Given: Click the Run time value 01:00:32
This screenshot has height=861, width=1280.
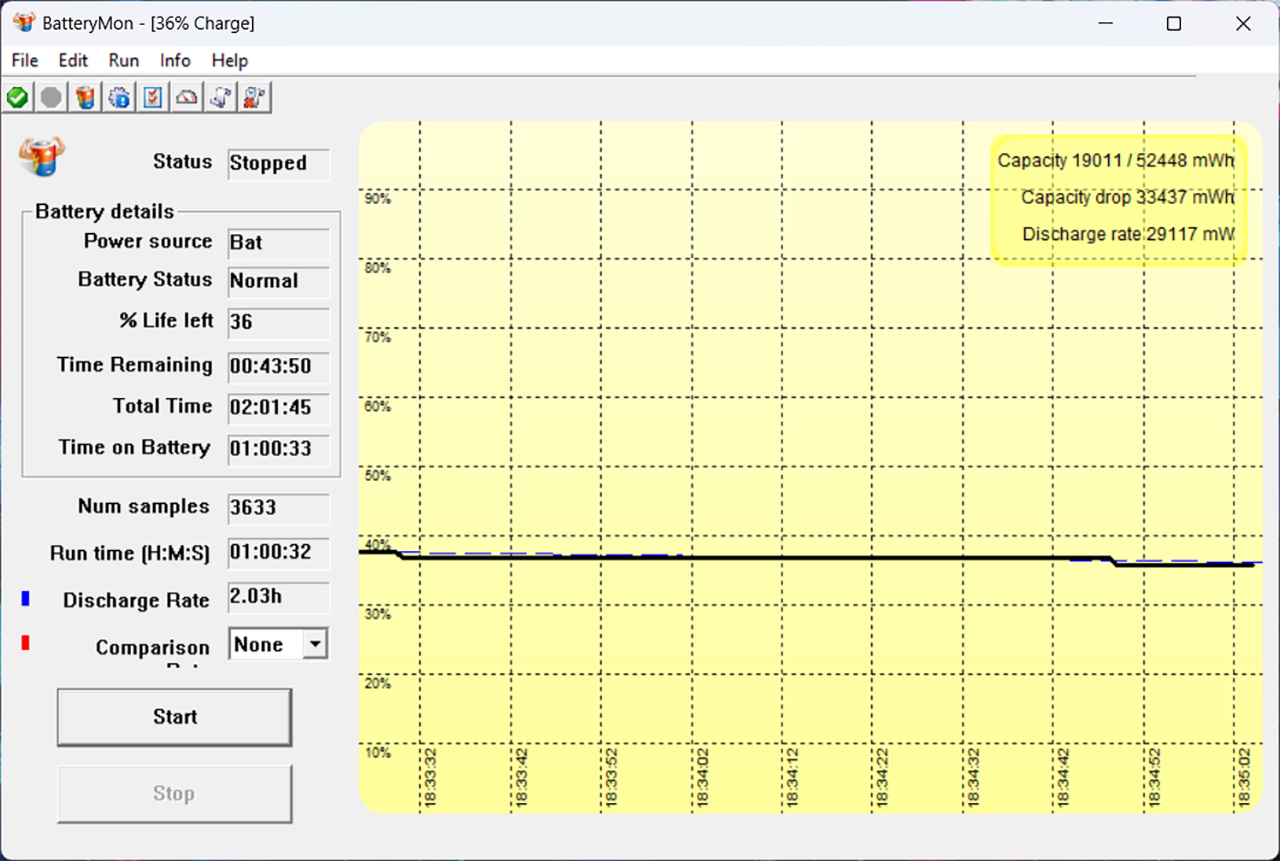Looking at the screenshot, I should (x=279, y=553).
